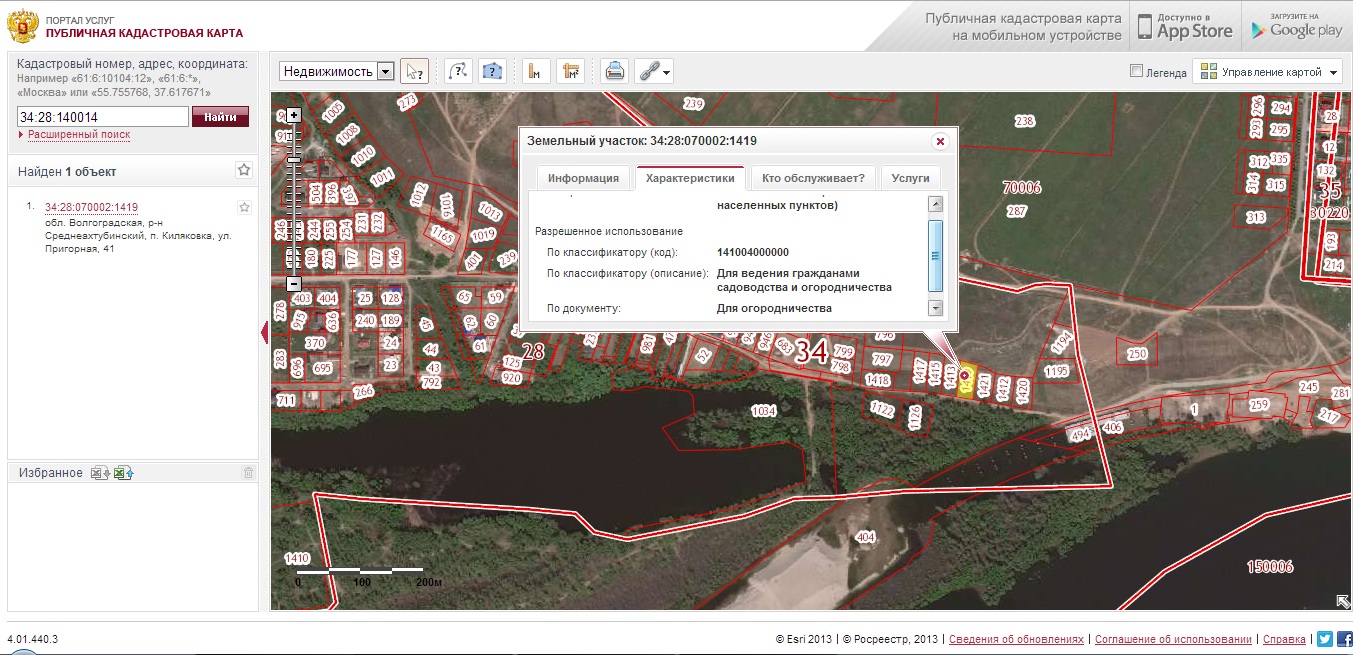
Task: Switch to the Информация tab
Action: (583, 178)
